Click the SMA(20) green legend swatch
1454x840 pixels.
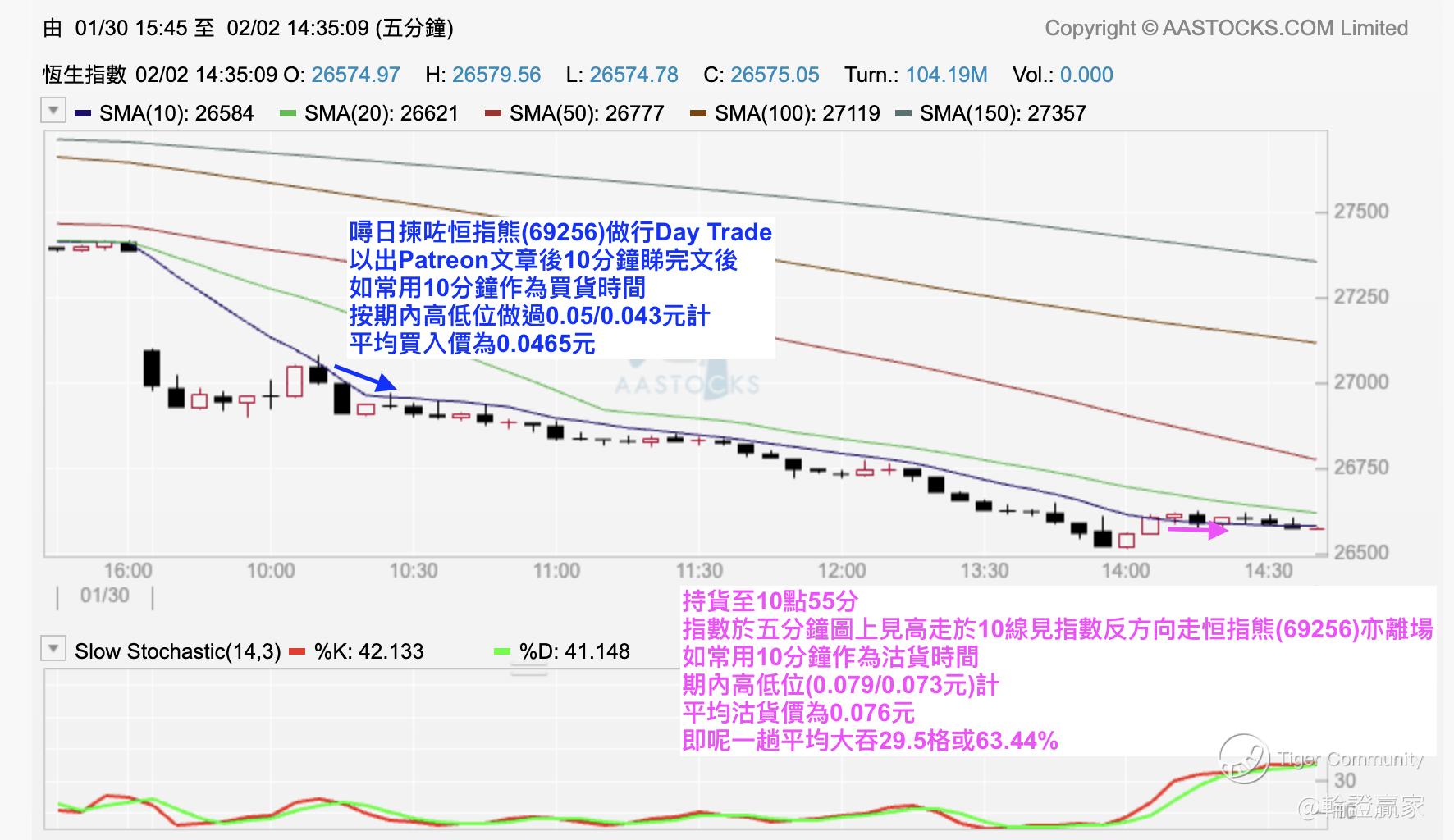tap(287, 113)
